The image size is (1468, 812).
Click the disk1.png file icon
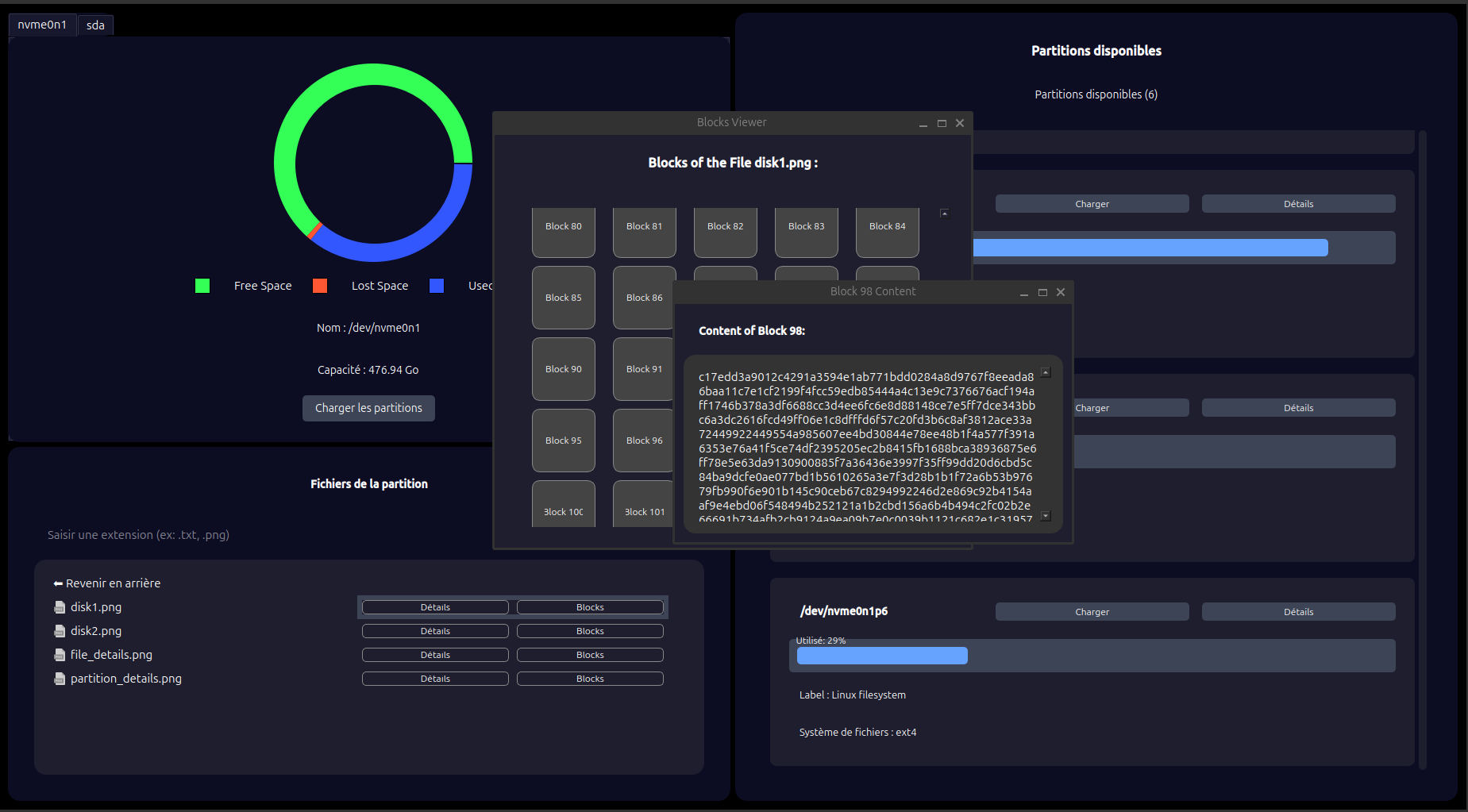60,607
